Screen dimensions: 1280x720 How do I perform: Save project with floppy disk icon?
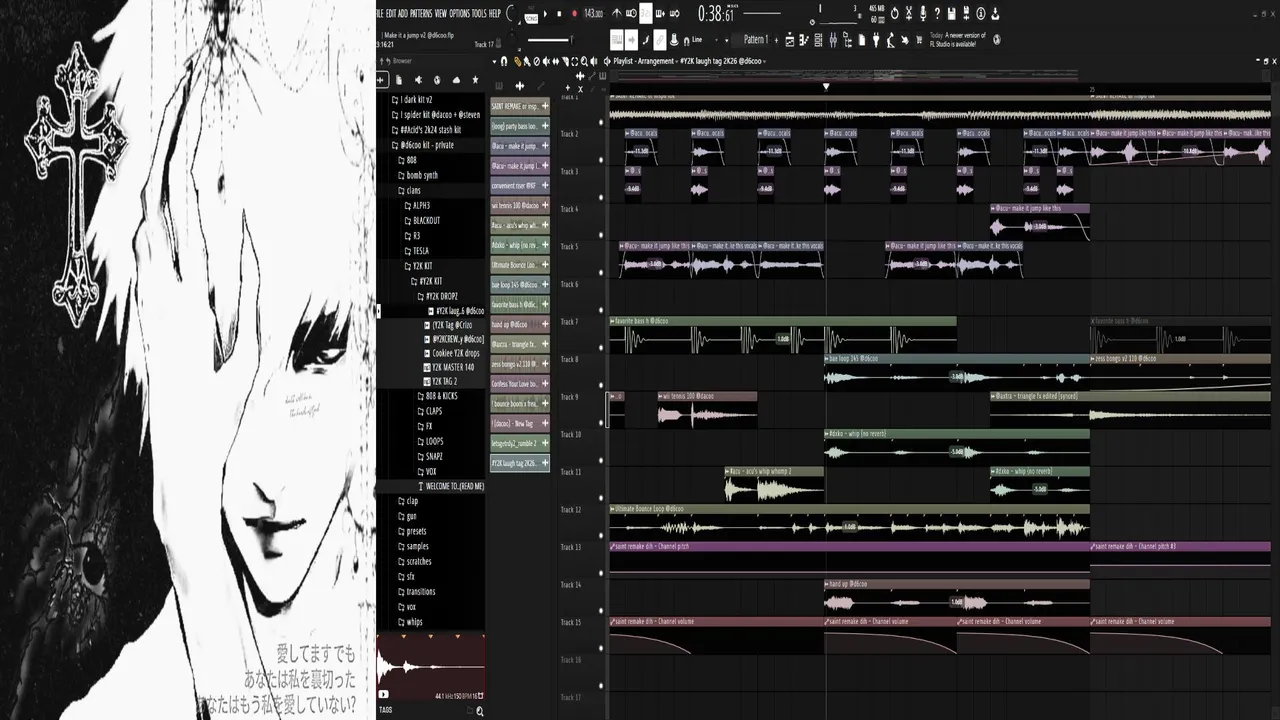click(x=952, y=13)
